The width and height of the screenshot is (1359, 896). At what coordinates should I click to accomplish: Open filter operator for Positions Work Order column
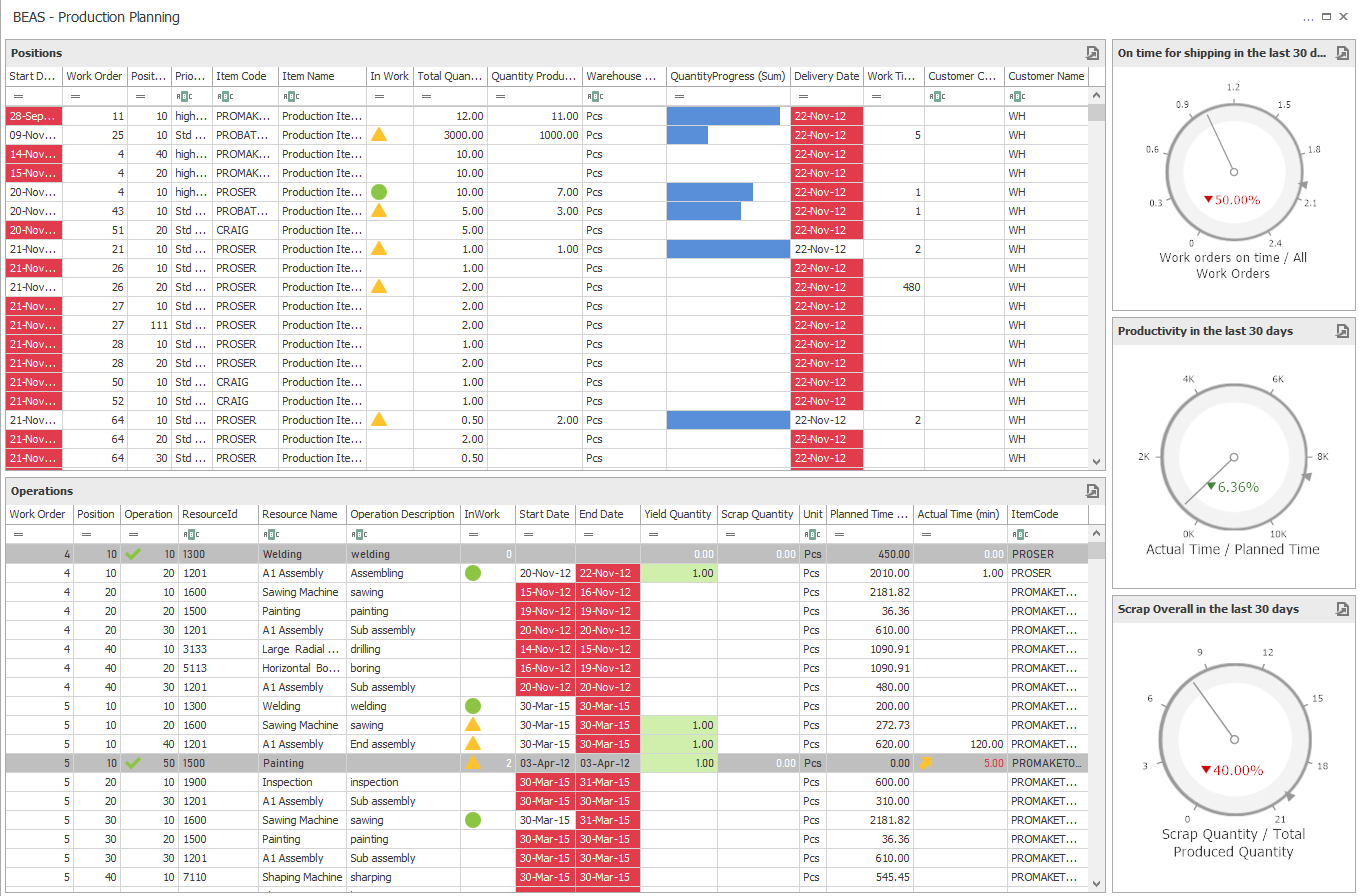coord(74,97)
